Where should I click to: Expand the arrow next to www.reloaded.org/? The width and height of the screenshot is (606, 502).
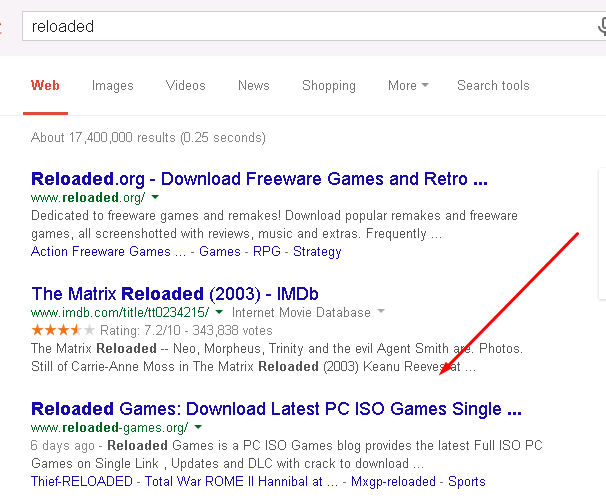[x=155, y=197]
